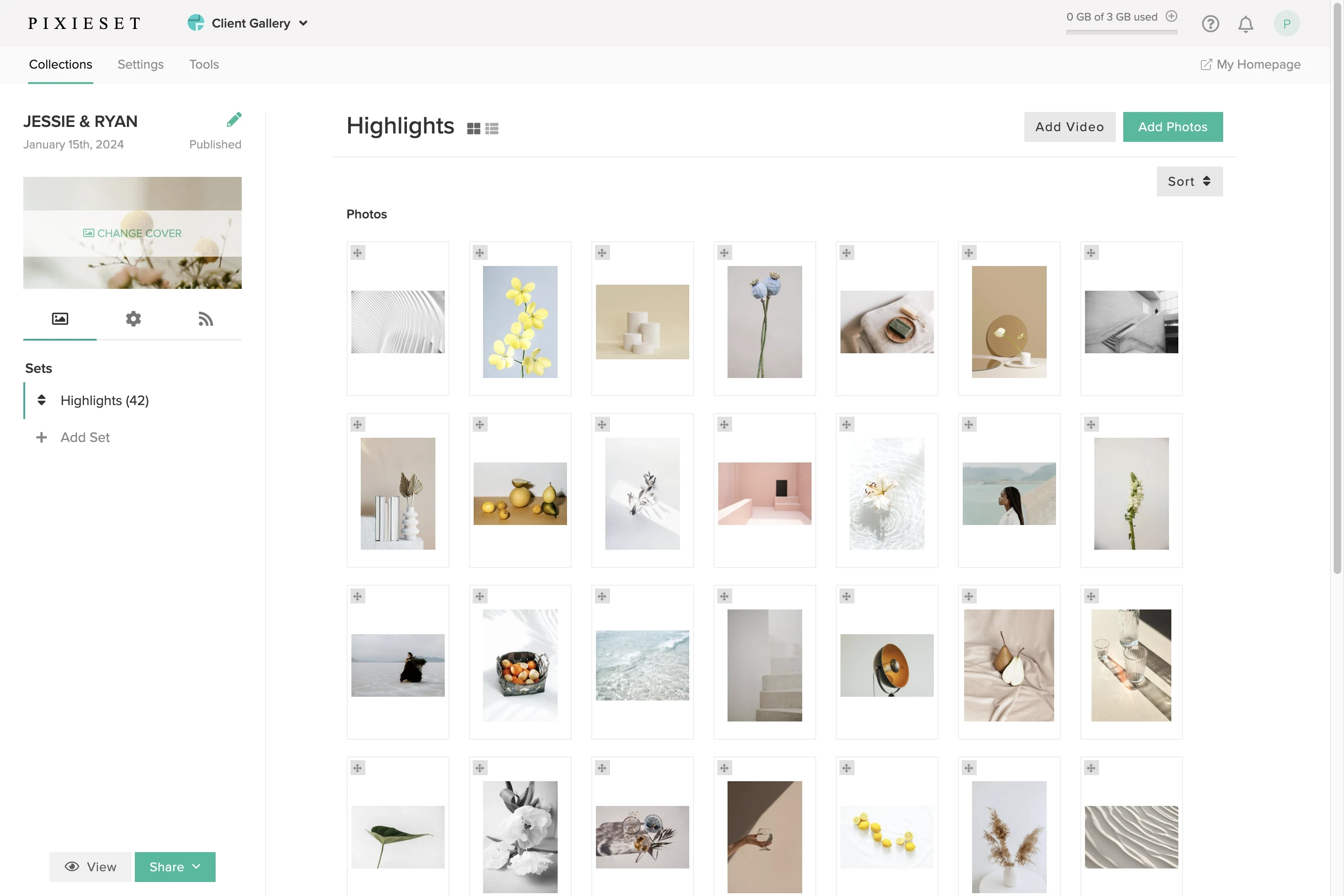Select the photos icon in the collection sidebar
Viewport: 1344px width, 896px height.
tap(59, 319)
